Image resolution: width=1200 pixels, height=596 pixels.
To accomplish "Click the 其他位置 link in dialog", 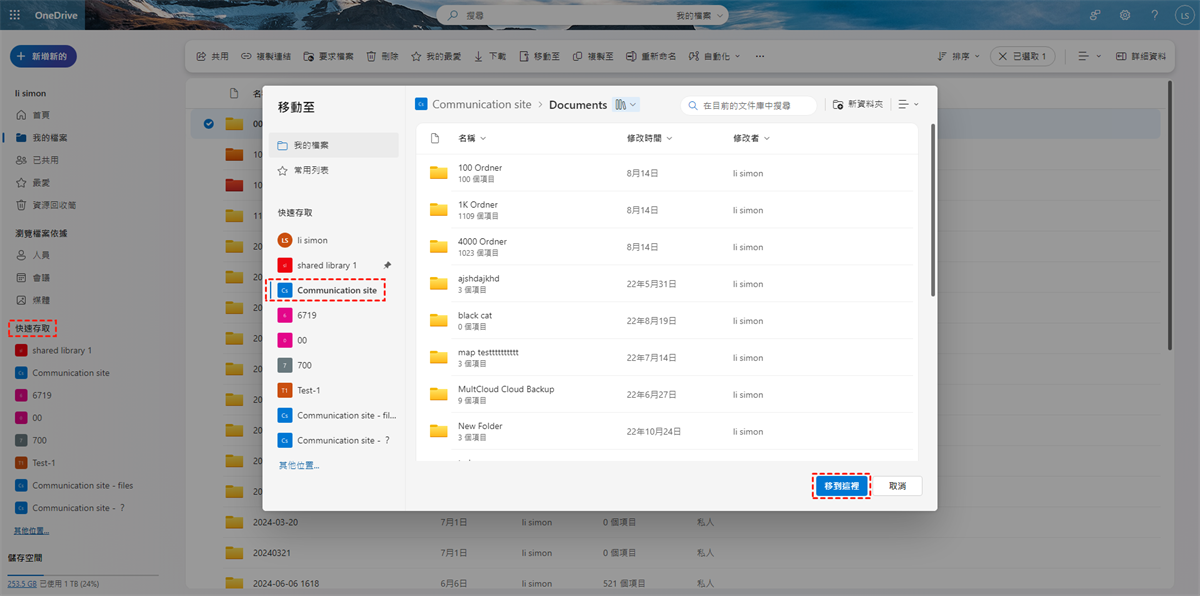I will pyautogui.click(x=299, y=465).
